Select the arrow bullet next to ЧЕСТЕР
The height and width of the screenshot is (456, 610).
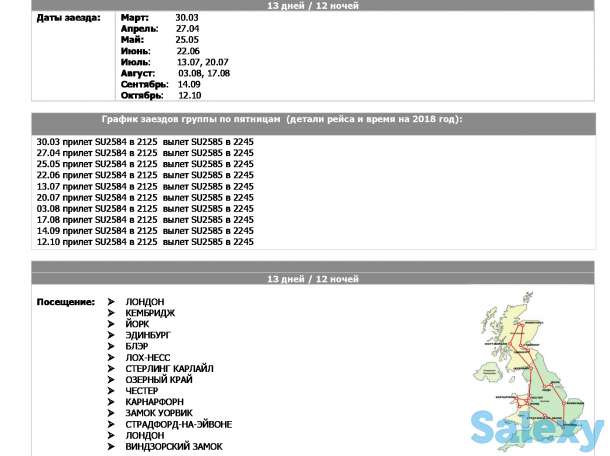(111, 391)
